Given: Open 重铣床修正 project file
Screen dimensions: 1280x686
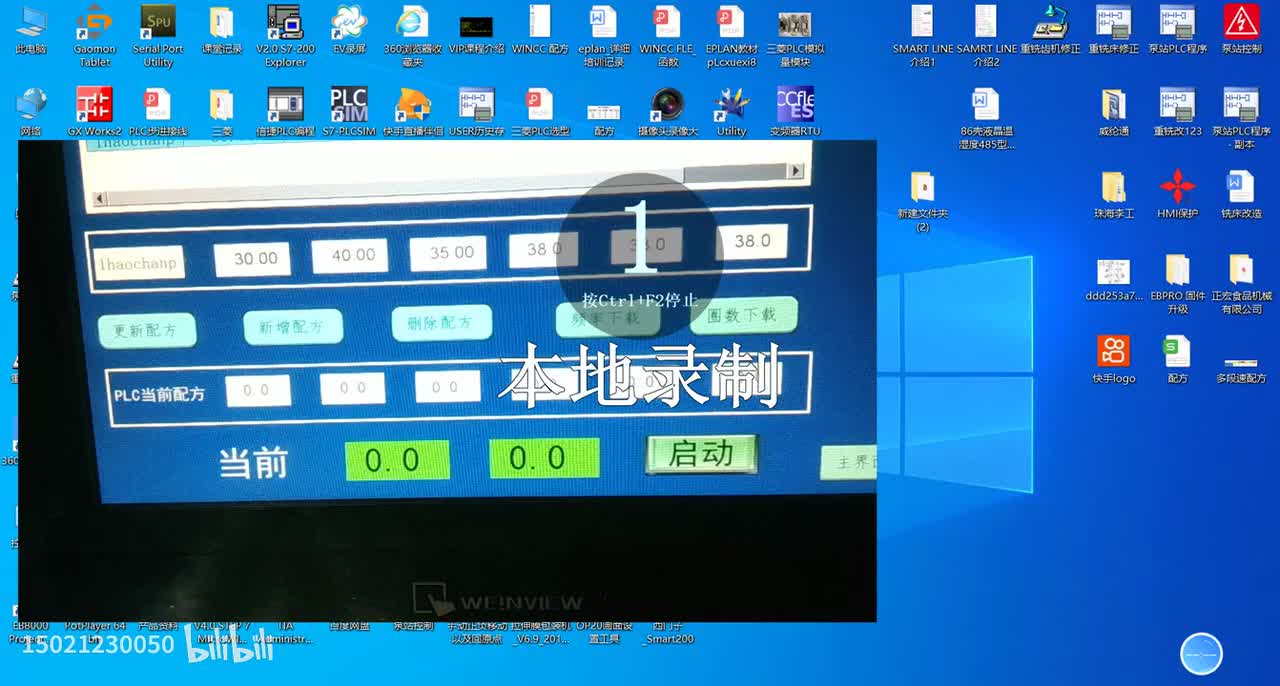Looking at the screenshot, I should point(1113,30).
